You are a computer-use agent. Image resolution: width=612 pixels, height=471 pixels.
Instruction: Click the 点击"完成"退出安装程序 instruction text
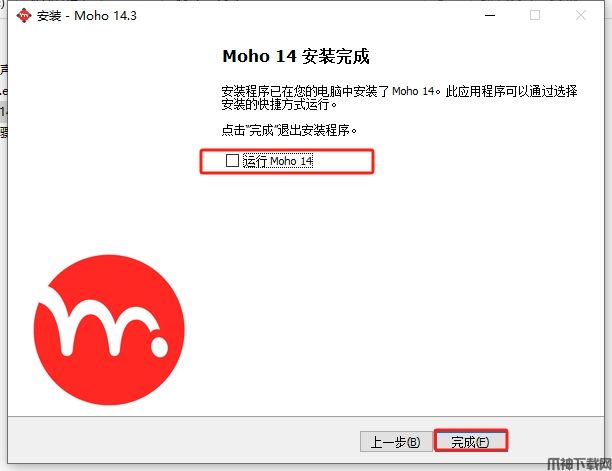click(289, 130)
